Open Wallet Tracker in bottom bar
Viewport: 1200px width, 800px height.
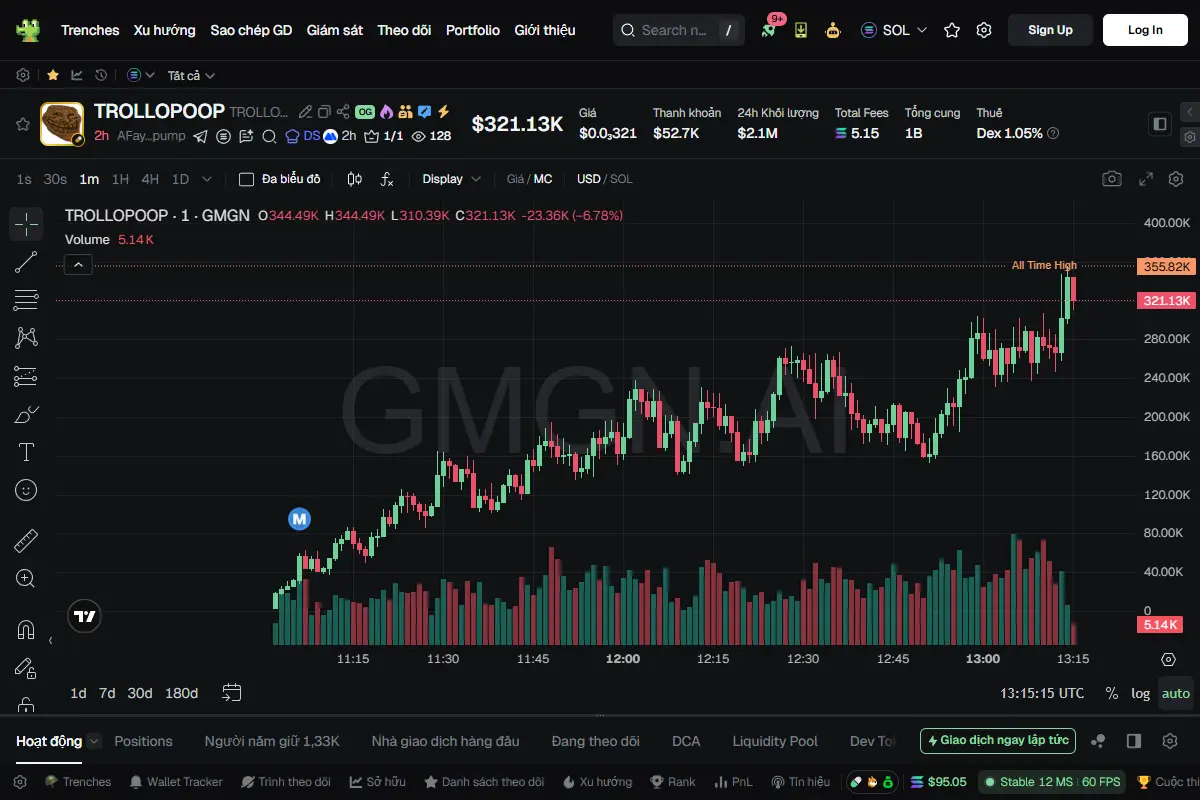176,782
